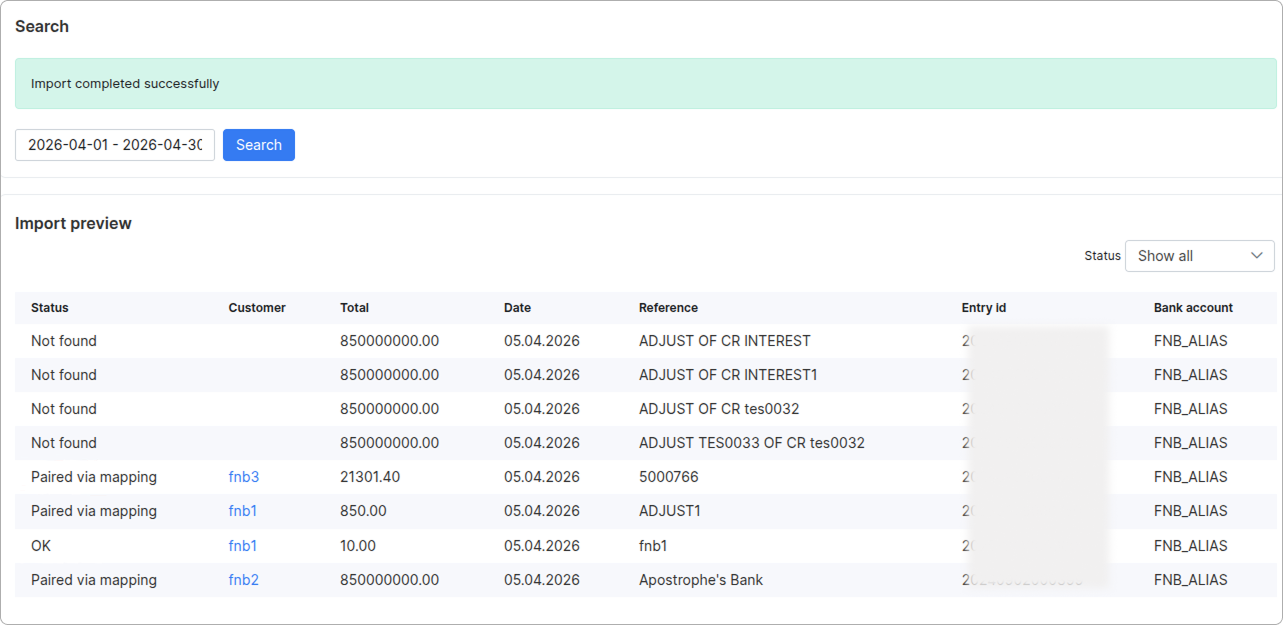Click the 'OK' status cell

tap(42, 546)
